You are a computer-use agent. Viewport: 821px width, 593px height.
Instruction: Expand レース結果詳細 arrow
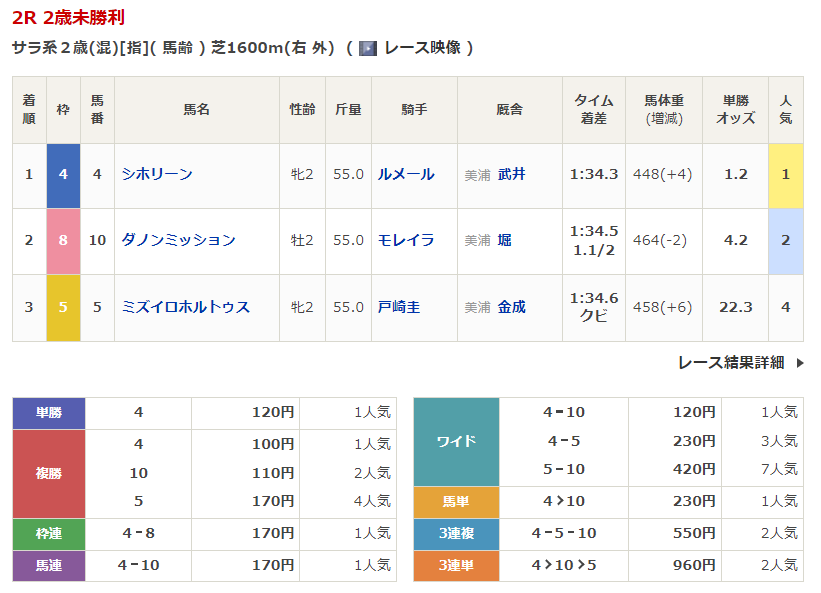click(799, 363)
